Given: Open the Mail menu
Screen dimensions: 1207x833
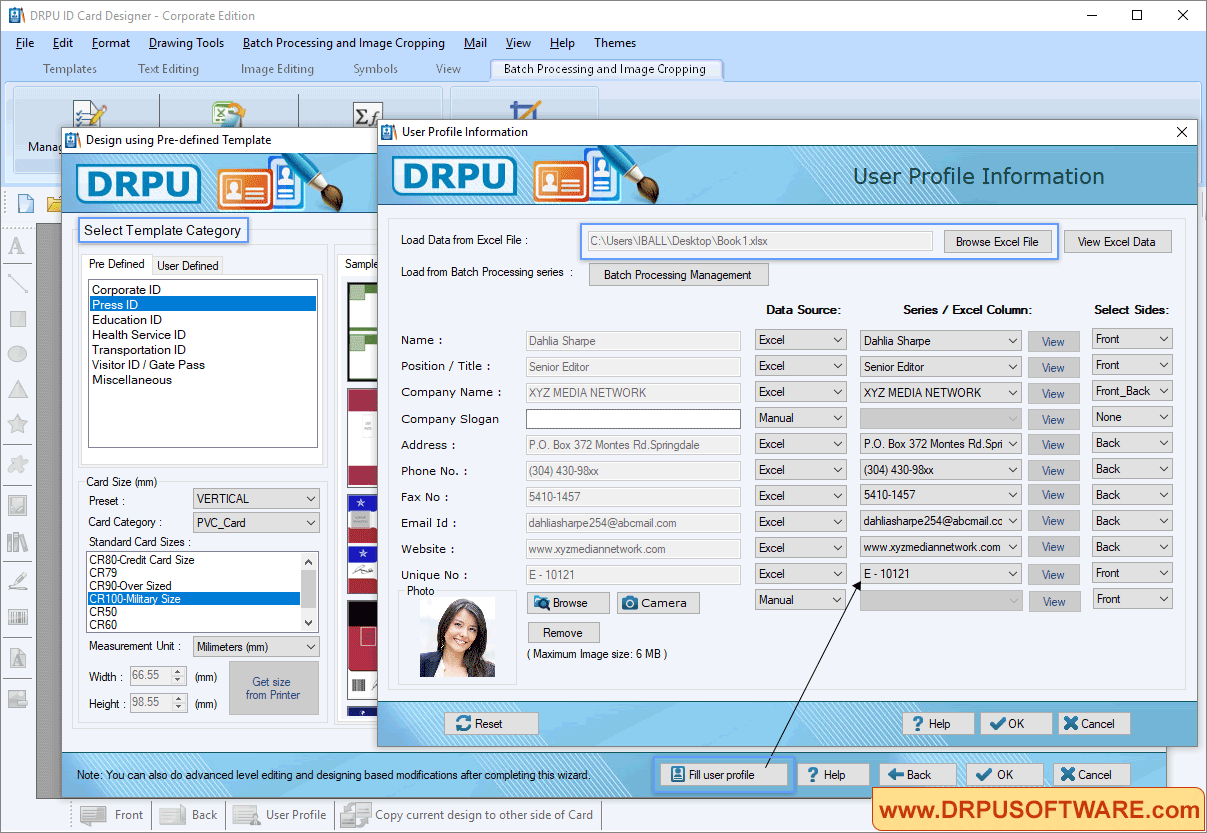Looking at the screenshot, I should click(x=475, y=43).
